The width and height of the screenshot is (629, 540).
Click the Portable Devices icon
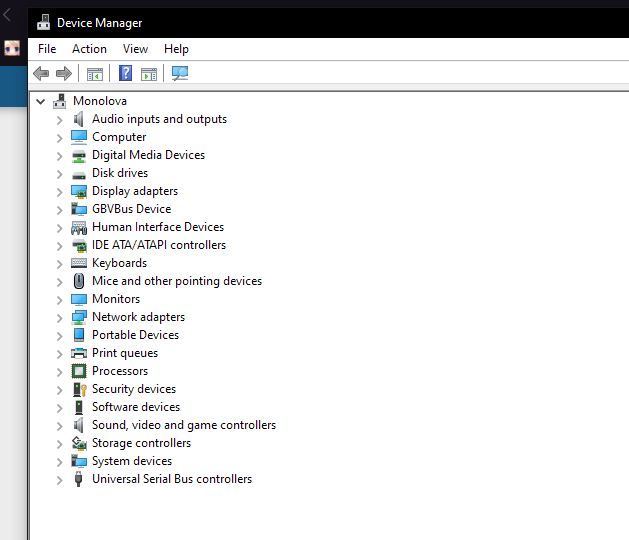coord(79,335)
